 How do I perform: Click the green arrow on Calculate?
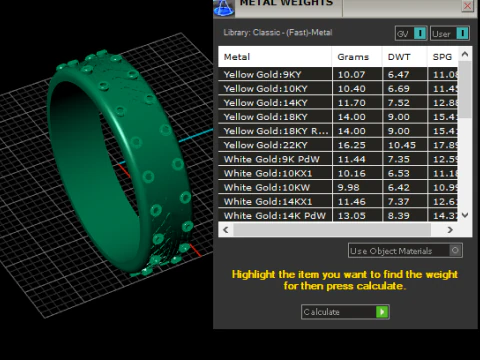coord(382,312)
